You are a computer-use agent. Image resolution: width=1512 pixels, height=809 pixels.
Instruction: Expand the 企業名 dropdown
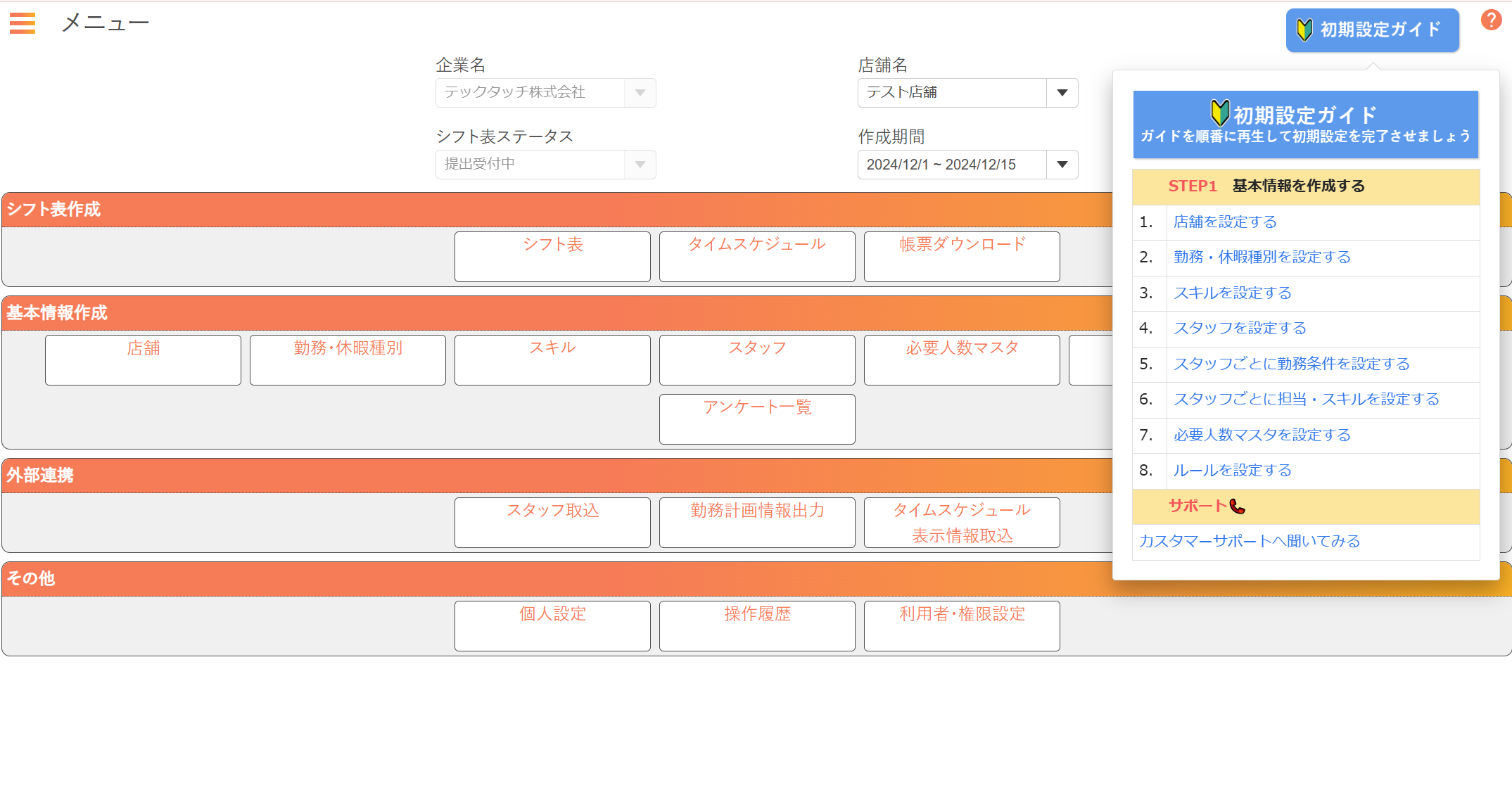pyautogui.click(x=640, y=93)
